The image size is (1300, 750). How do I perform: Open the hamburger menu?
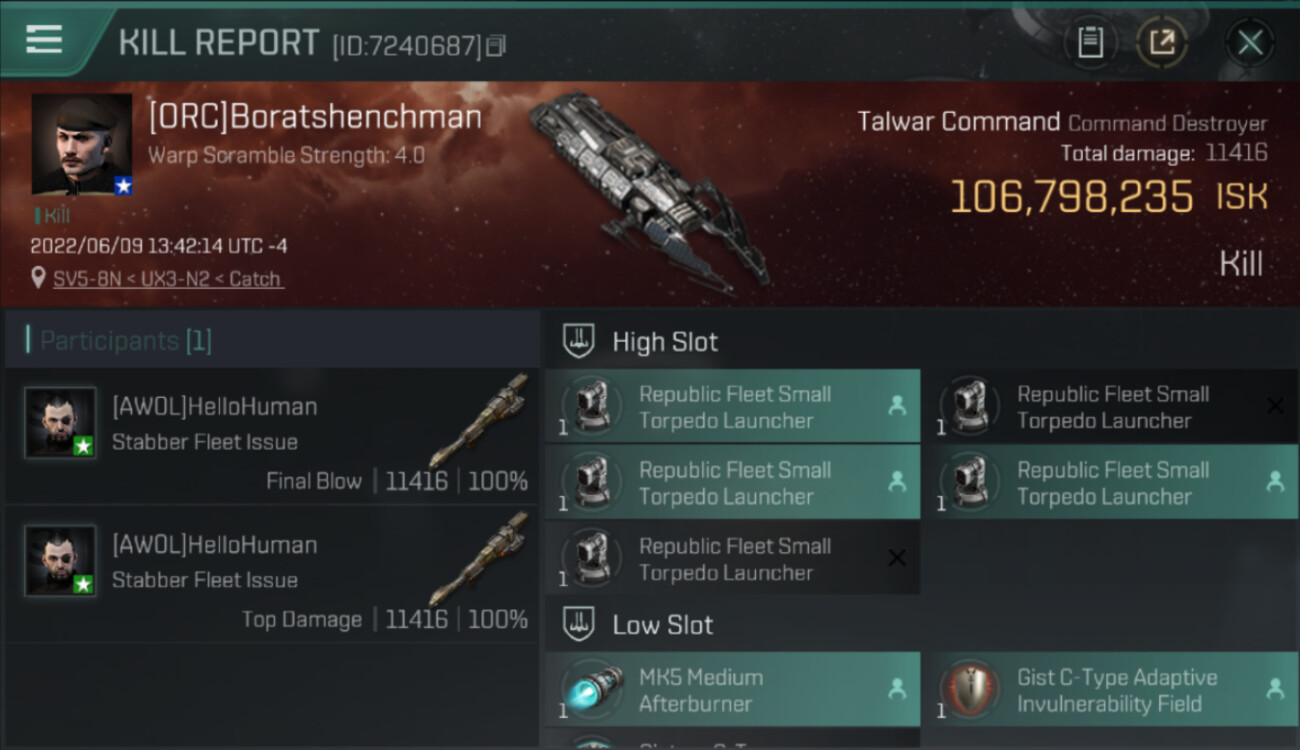click(x=44, y=40)
